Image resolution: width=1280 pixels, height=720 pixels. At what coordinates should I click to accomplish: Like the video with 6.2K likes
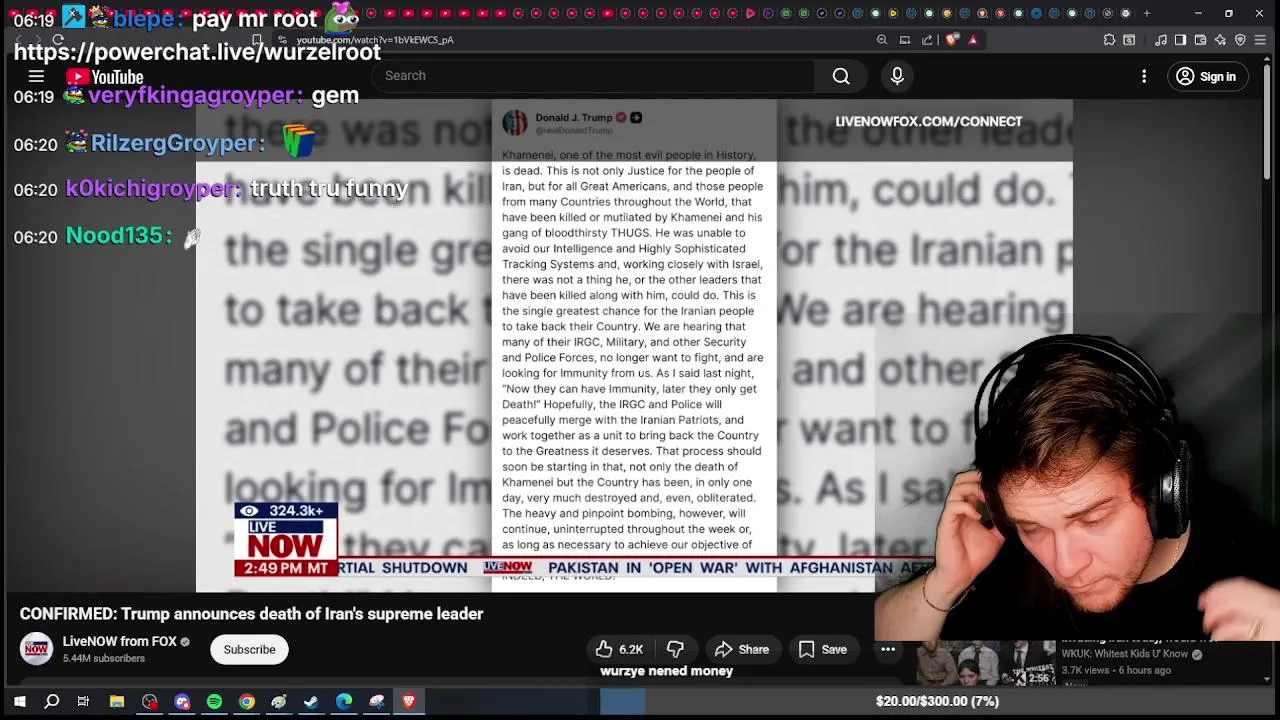point(620,649)
